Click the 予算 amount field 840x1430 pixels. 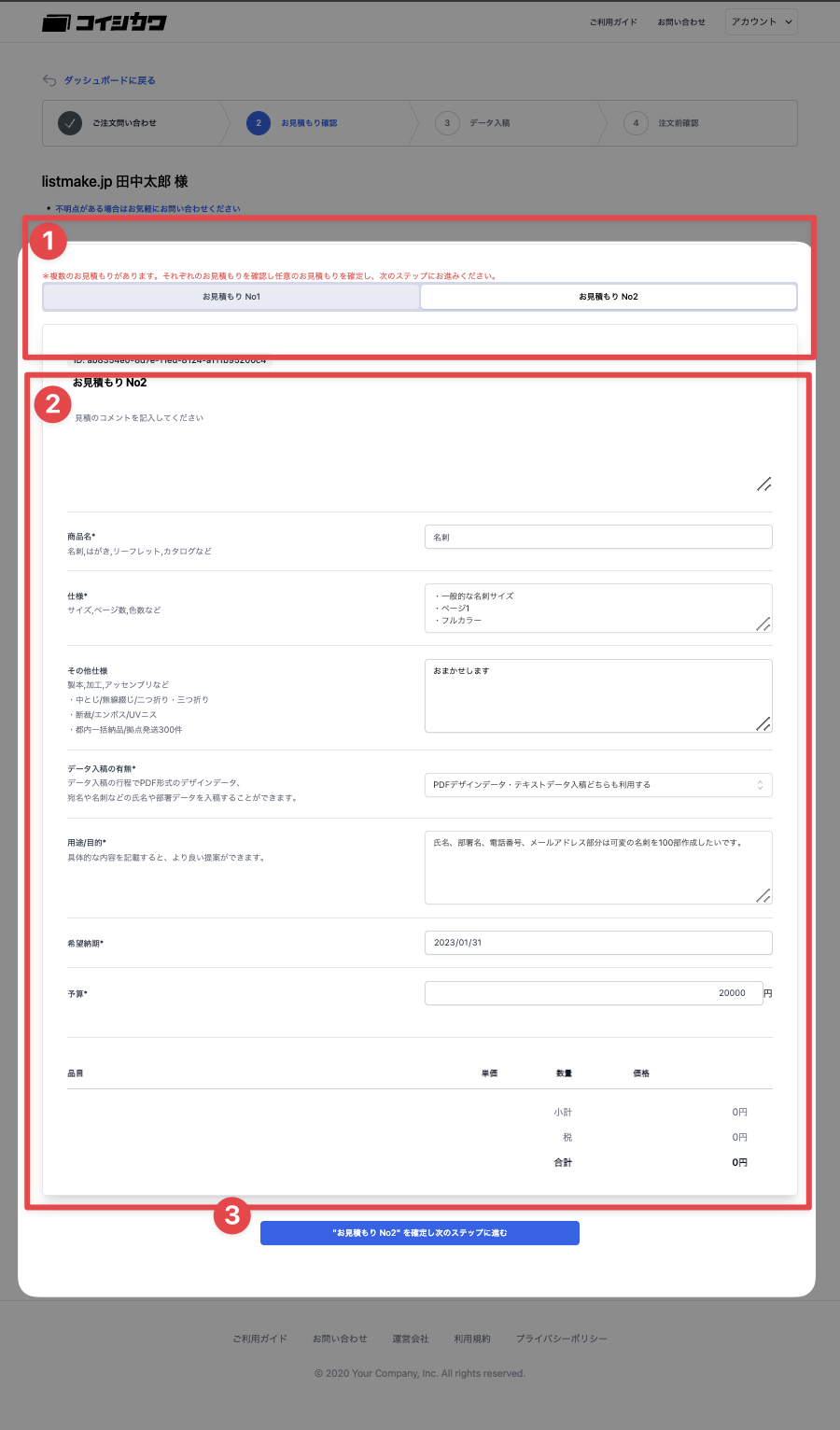[594, 993]
